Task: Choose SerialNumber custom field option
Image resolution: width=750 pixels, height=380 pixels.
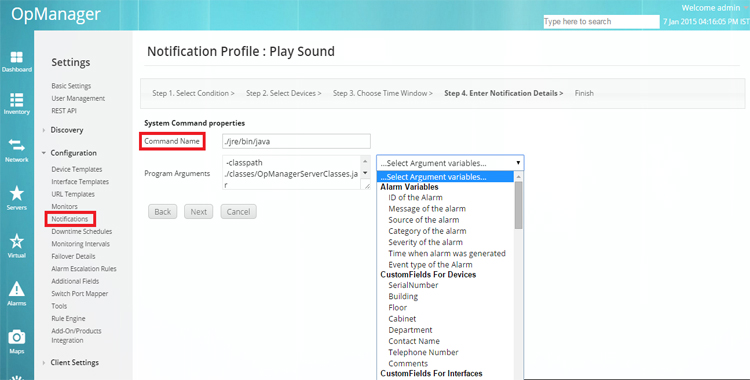Action: click(413, 285)
